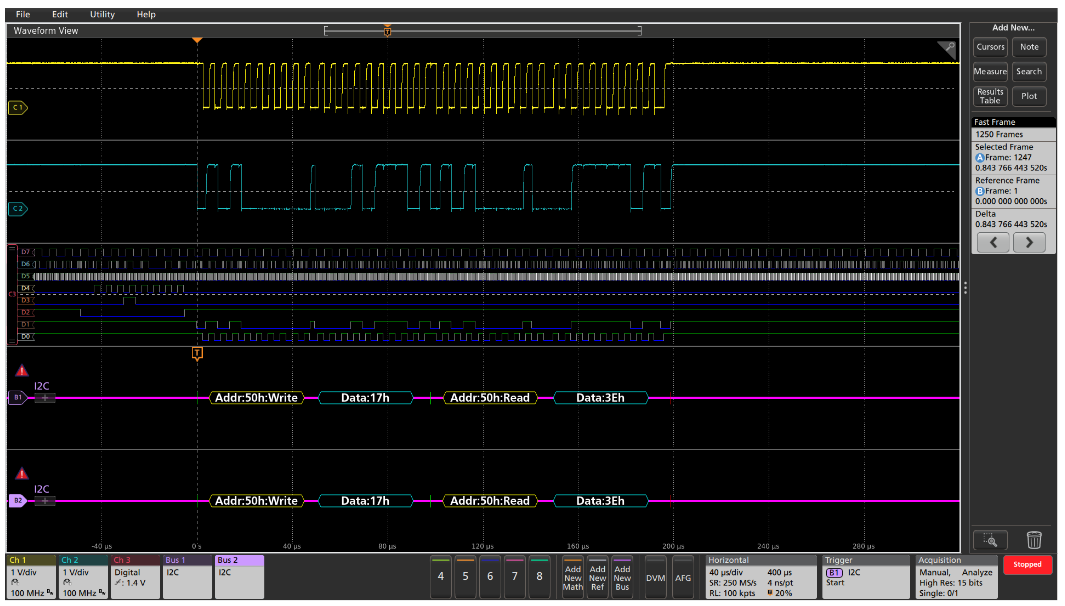Click the trash can delete icon
The width and height of the screenshot is (1065, 606).
(1034, 540)
